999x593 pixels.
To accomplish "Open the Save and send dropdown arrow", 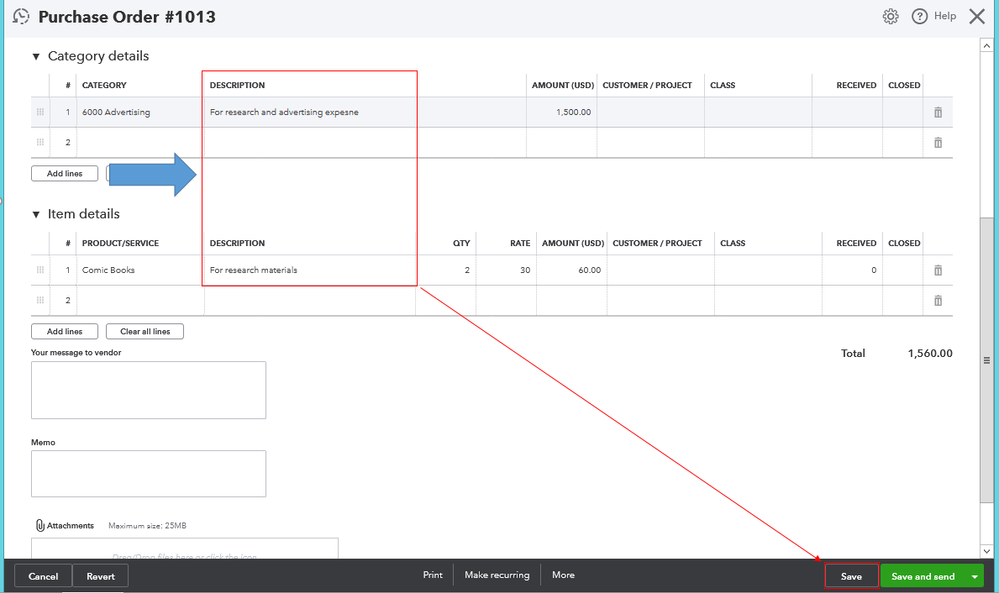I will click(974, 576).
